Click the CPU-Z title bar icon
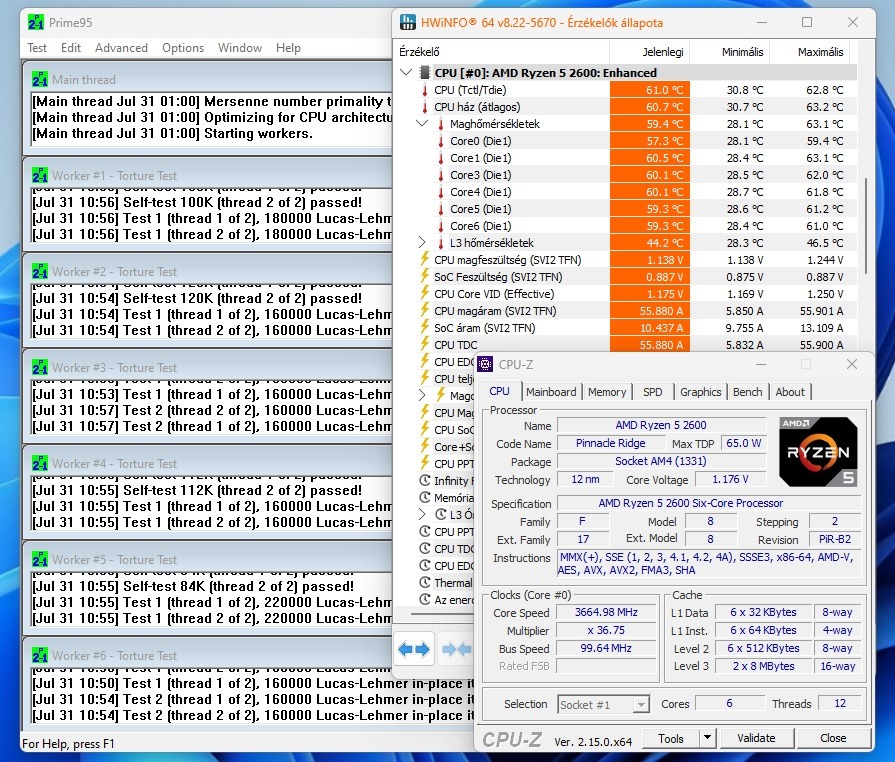The height and width of the screenshot is (762, 895). pyautogui.click(x=485, y=364)
